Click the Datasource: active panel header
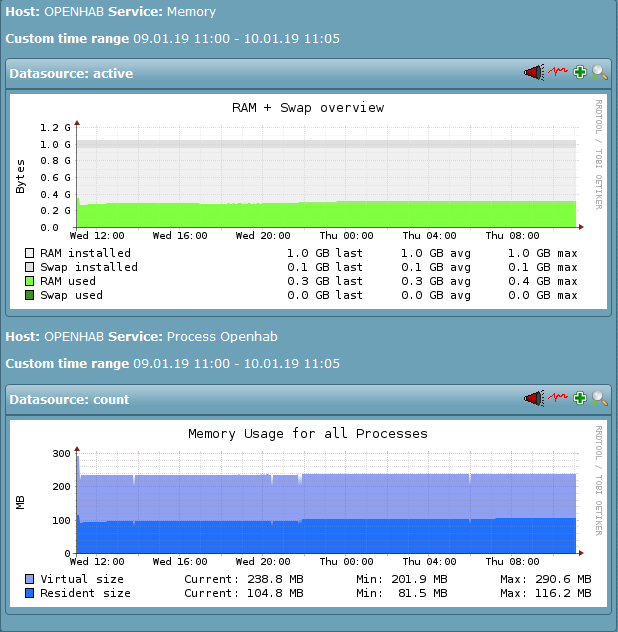Image resolution: width=618 pixels, height=632 pixels. click(72, 73)
